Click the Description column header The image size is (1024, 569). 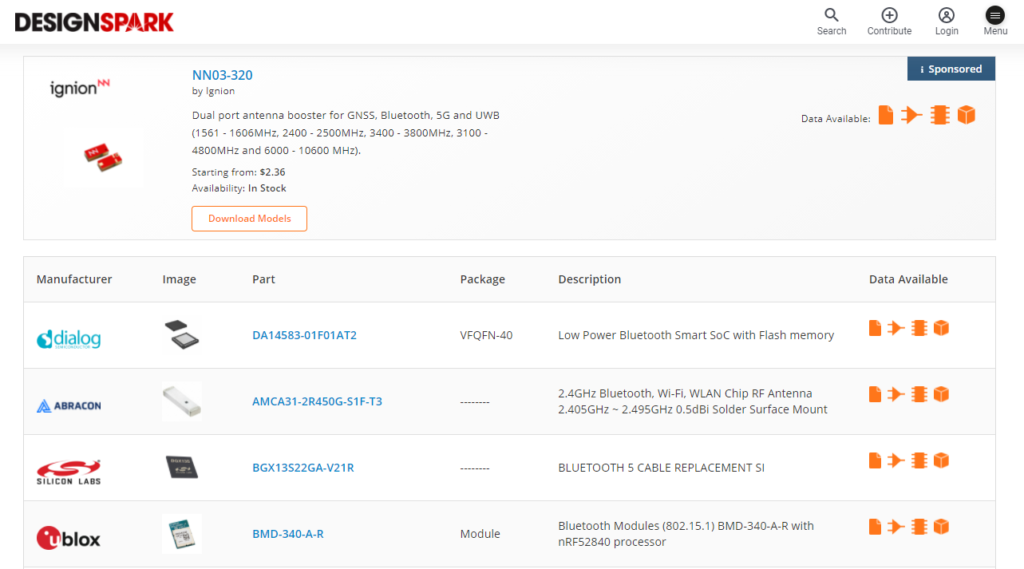(589, 279)
